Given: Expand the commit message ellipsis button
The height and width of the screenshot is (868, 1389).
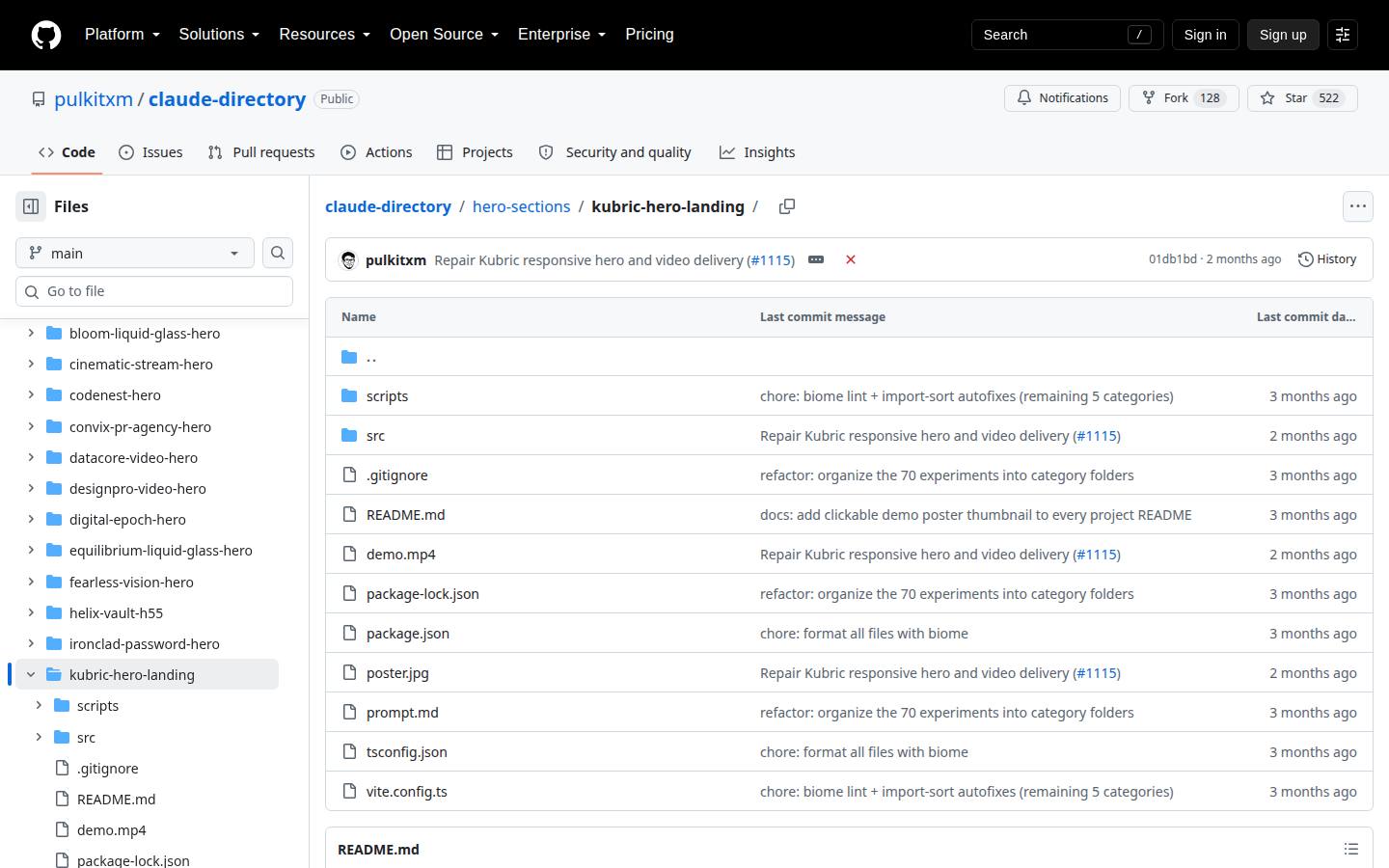Looking at the screenshot, I should coord(816,259).
